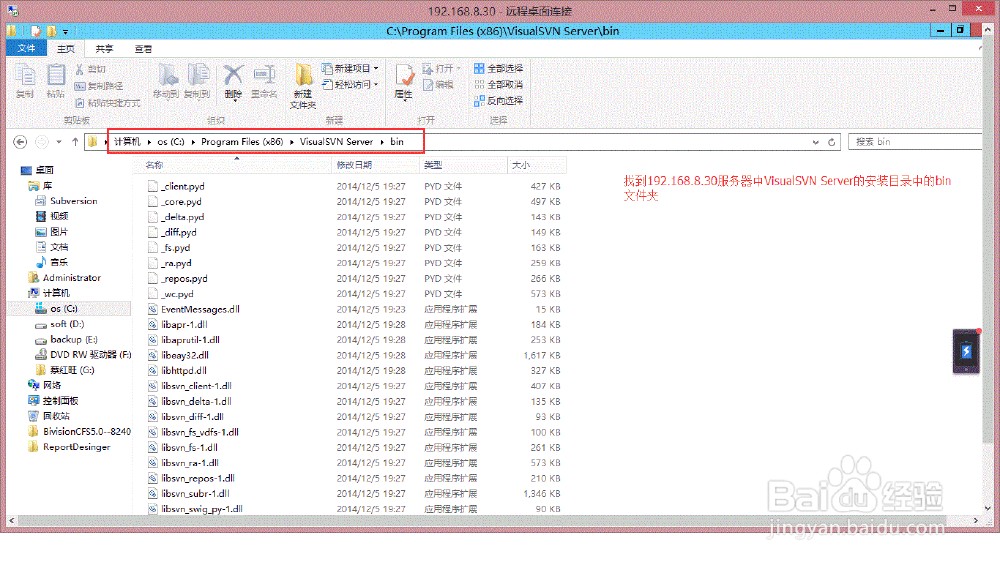
Task: Click the Copy icon in the ribbon
Action: 25,75
